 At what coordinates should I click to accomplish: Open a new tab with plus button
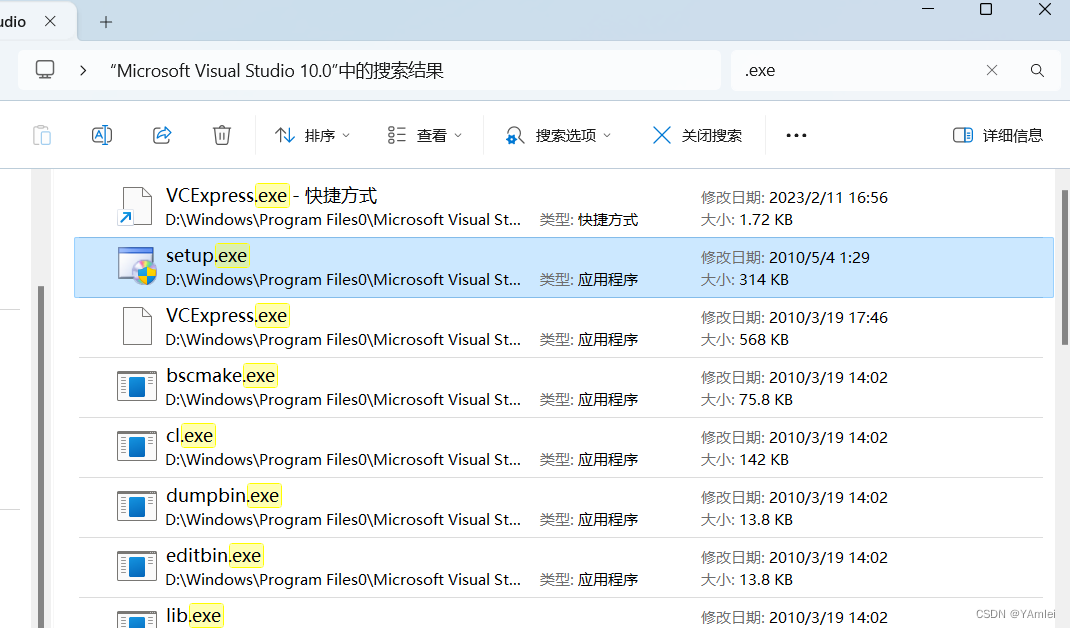click(x=106, y=22)
